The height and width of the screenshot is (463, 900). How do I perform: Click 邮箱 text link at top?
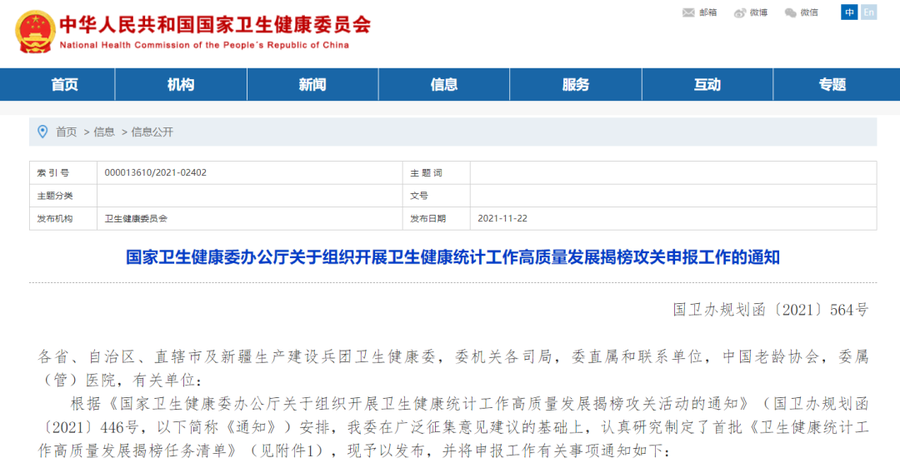708,13
